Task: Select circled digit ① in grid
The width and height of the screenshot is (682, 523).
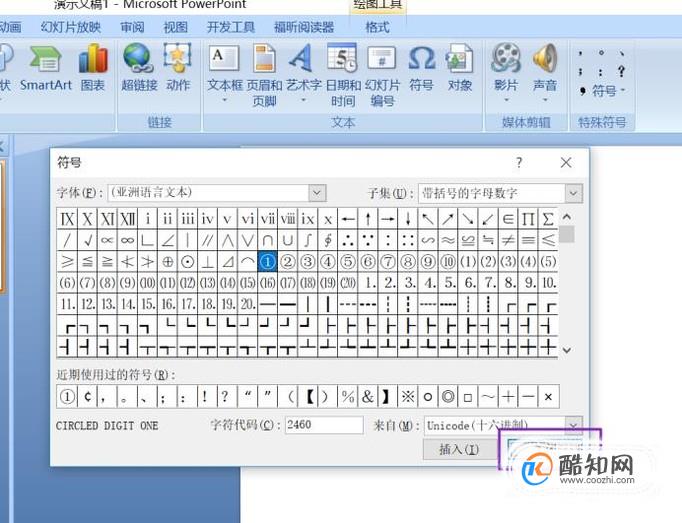Action: (267, 261)
